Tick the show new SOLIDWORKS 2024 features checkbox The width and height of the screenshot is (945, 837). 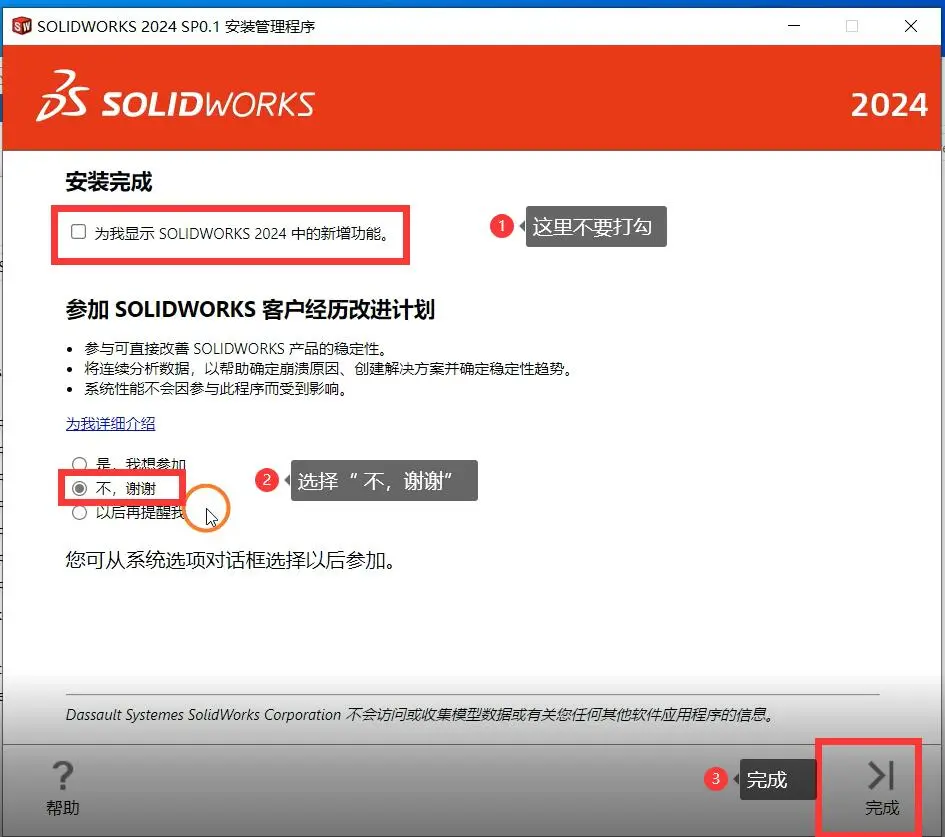78,232
